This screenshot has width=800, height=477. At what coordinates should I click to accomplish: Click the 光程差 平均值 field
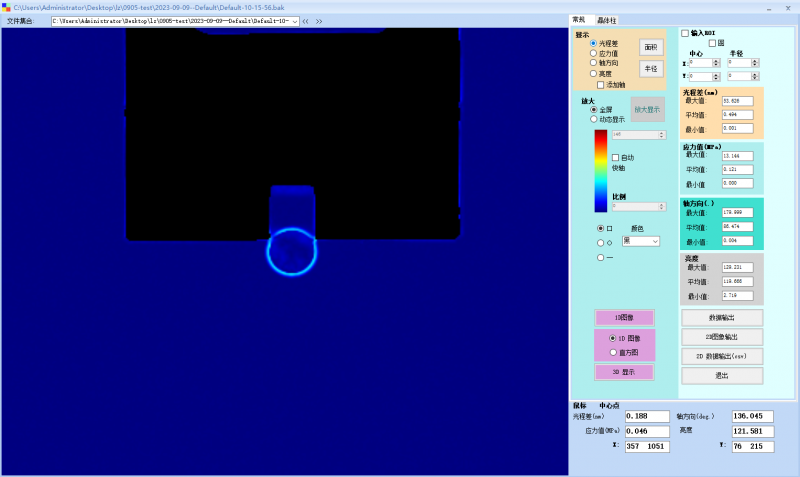tap(737, 115)
